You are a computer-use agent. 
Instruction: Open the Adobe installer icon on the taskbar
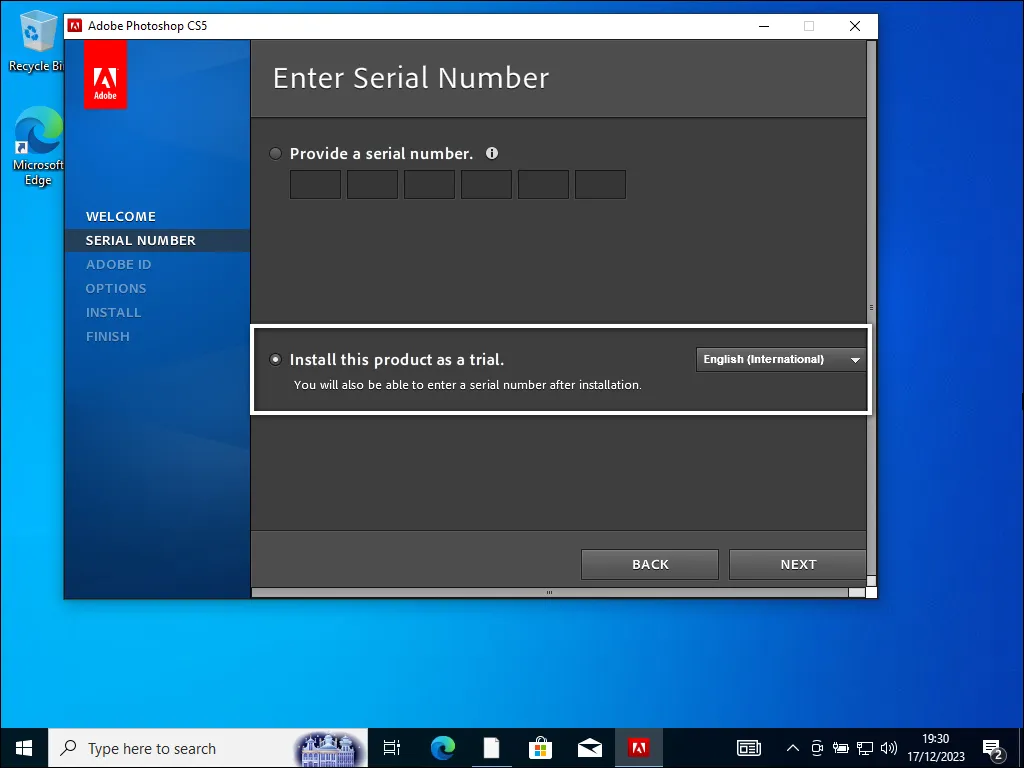click(639, 747)
